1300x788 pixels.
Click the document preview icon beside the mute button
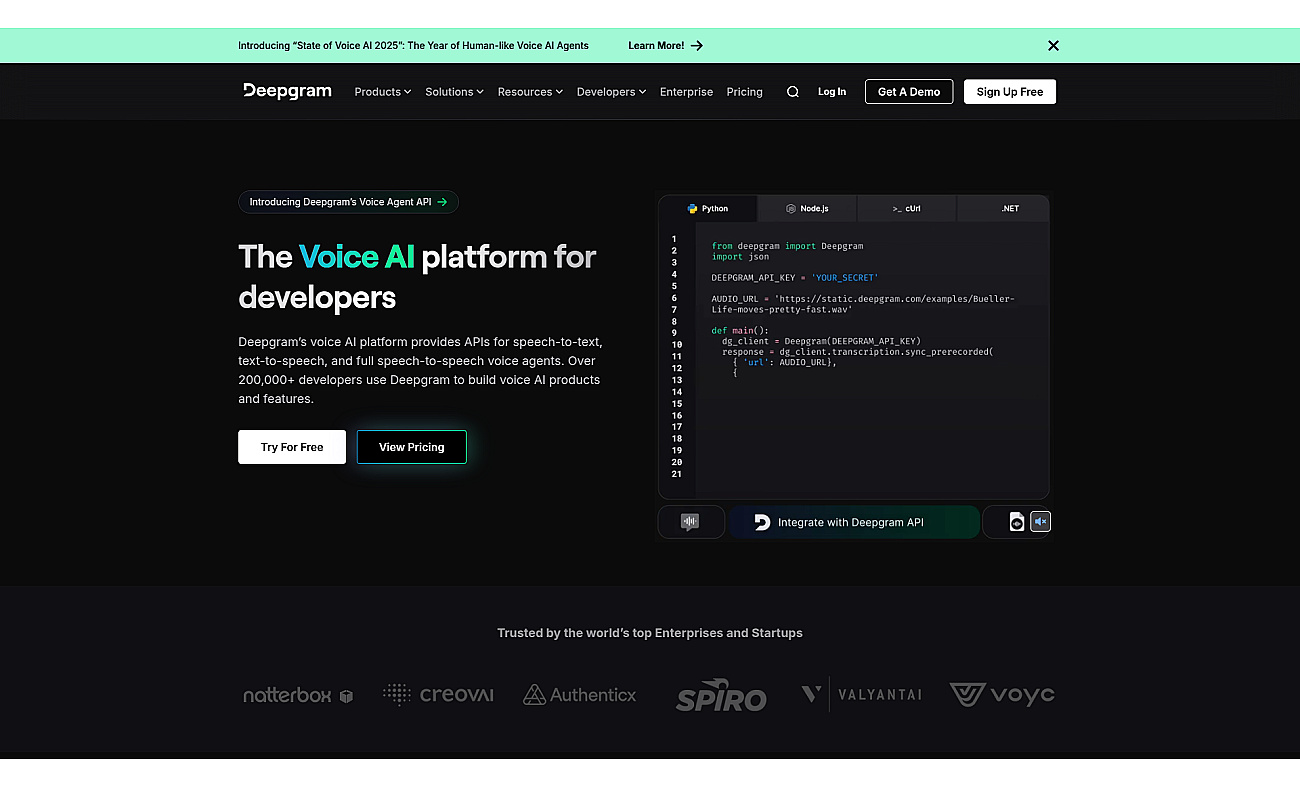click(1017, 522)
